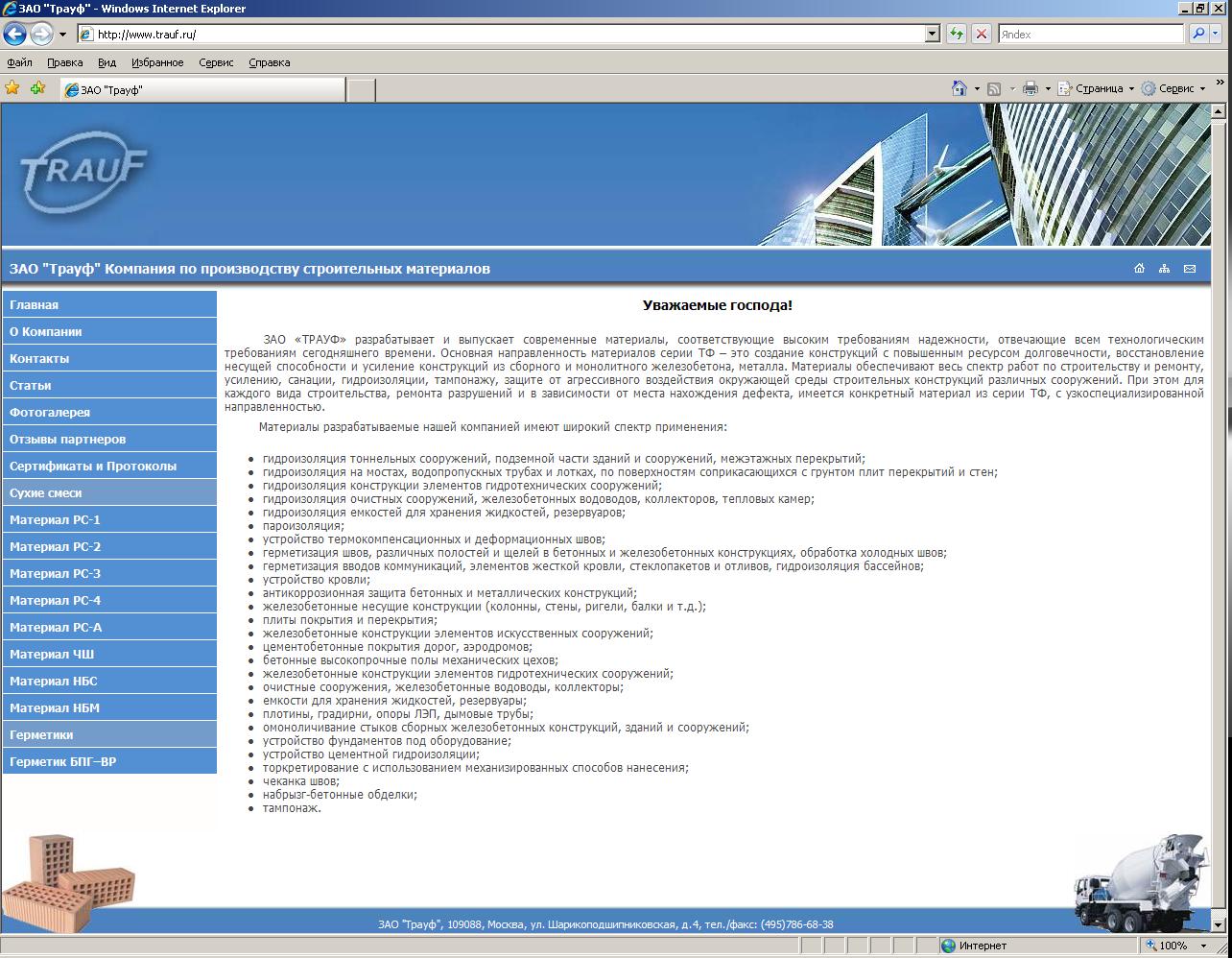The image size is (1232, 958).
Task: Click the RSS feeds icon in command bar
Action: click(994, 88)
